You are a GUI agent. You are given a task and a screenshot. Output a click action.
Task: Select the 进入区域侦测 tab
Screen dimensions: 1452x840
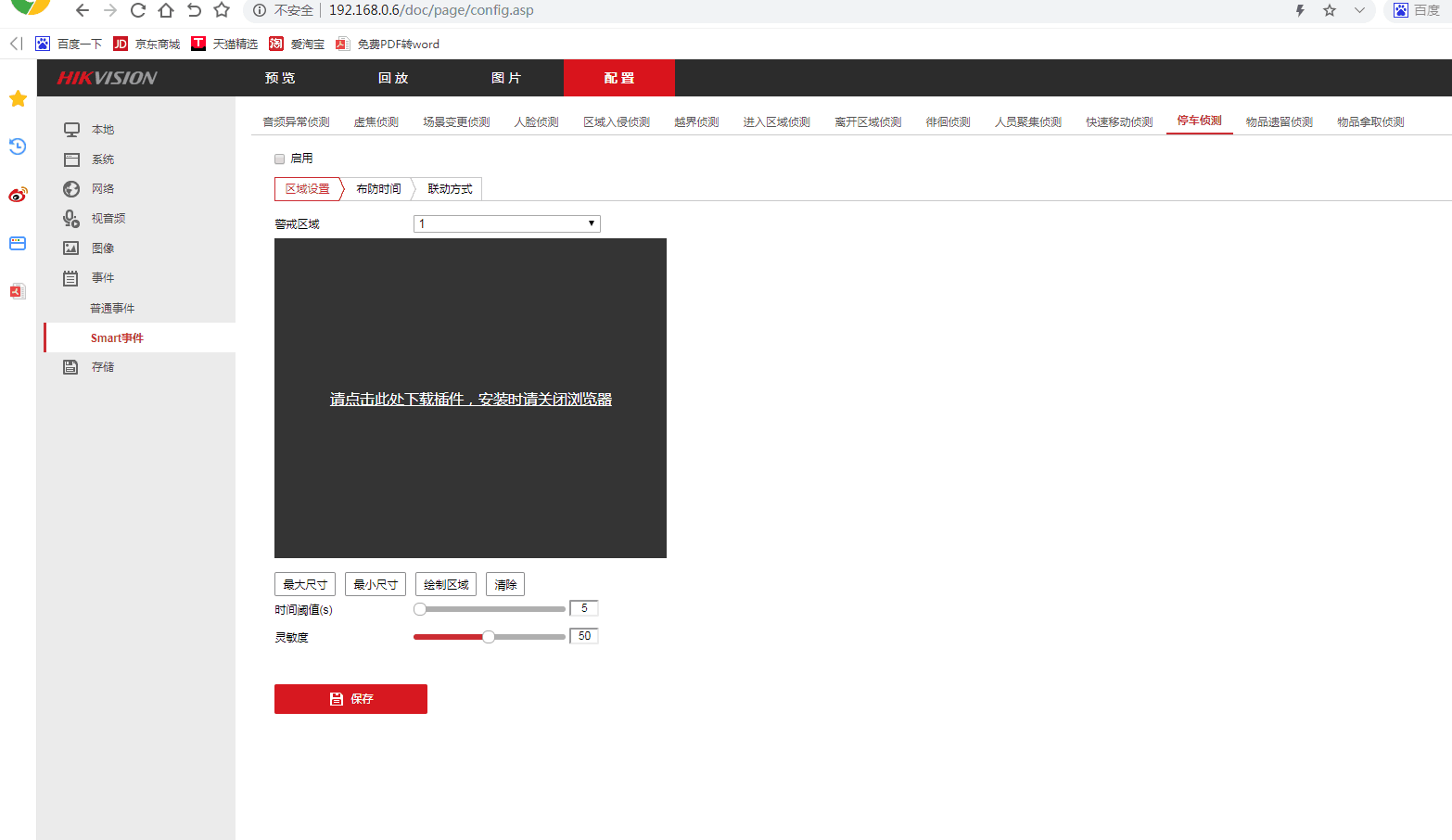click(777, 122)
